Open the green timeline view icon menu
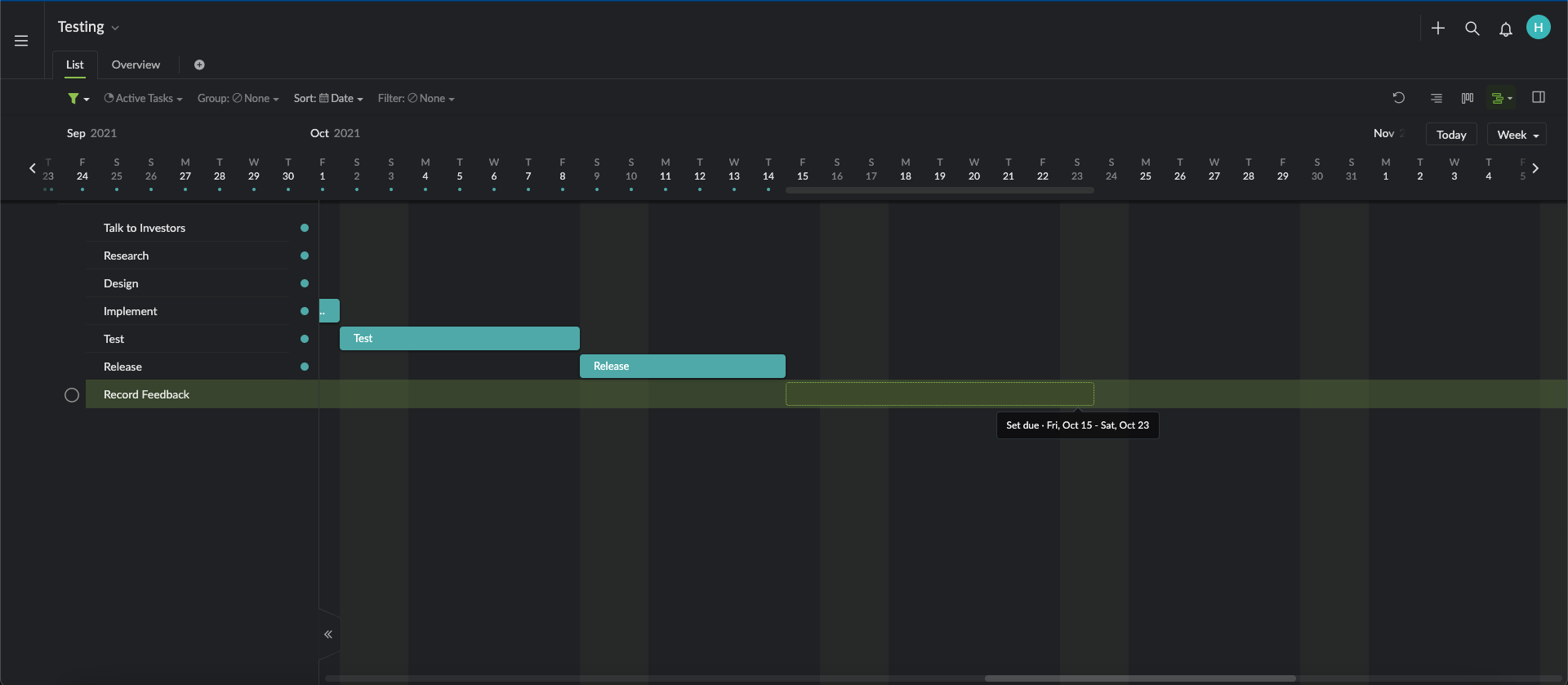1568x685 pixels. tap(1502, 98)
